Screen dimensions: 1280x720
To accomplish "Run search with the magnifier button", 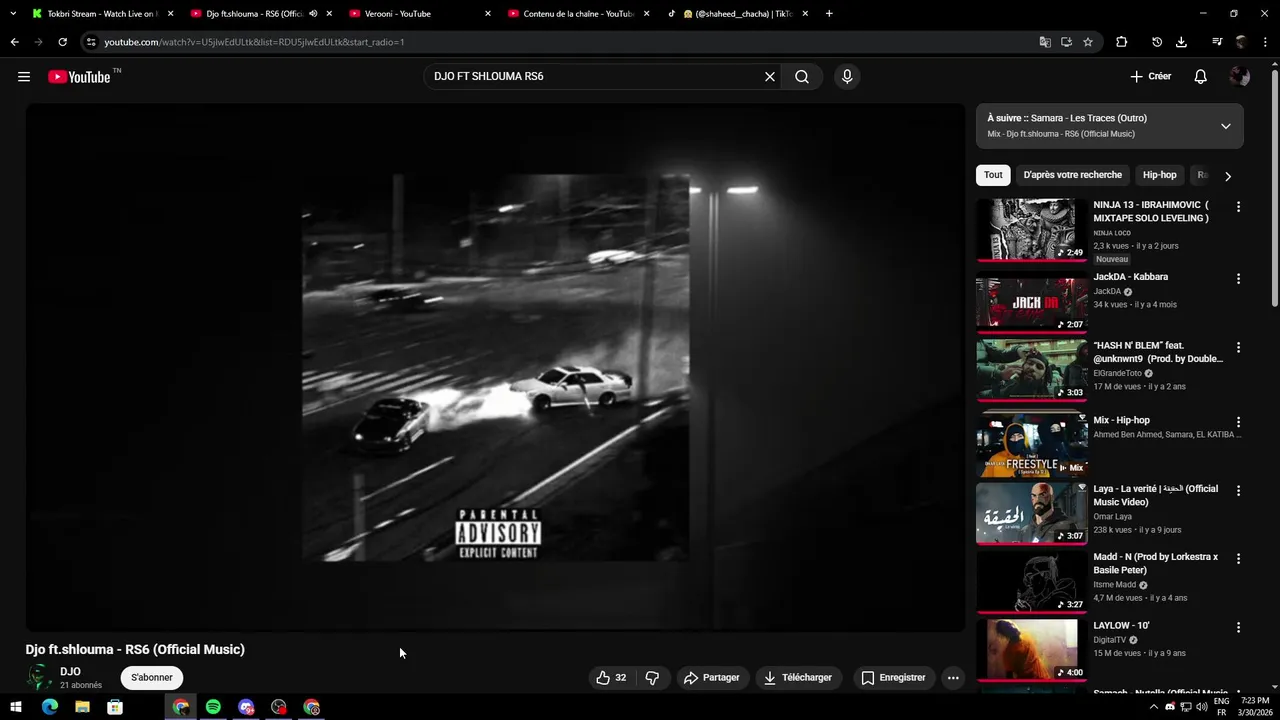I will [x=802, y=77].
